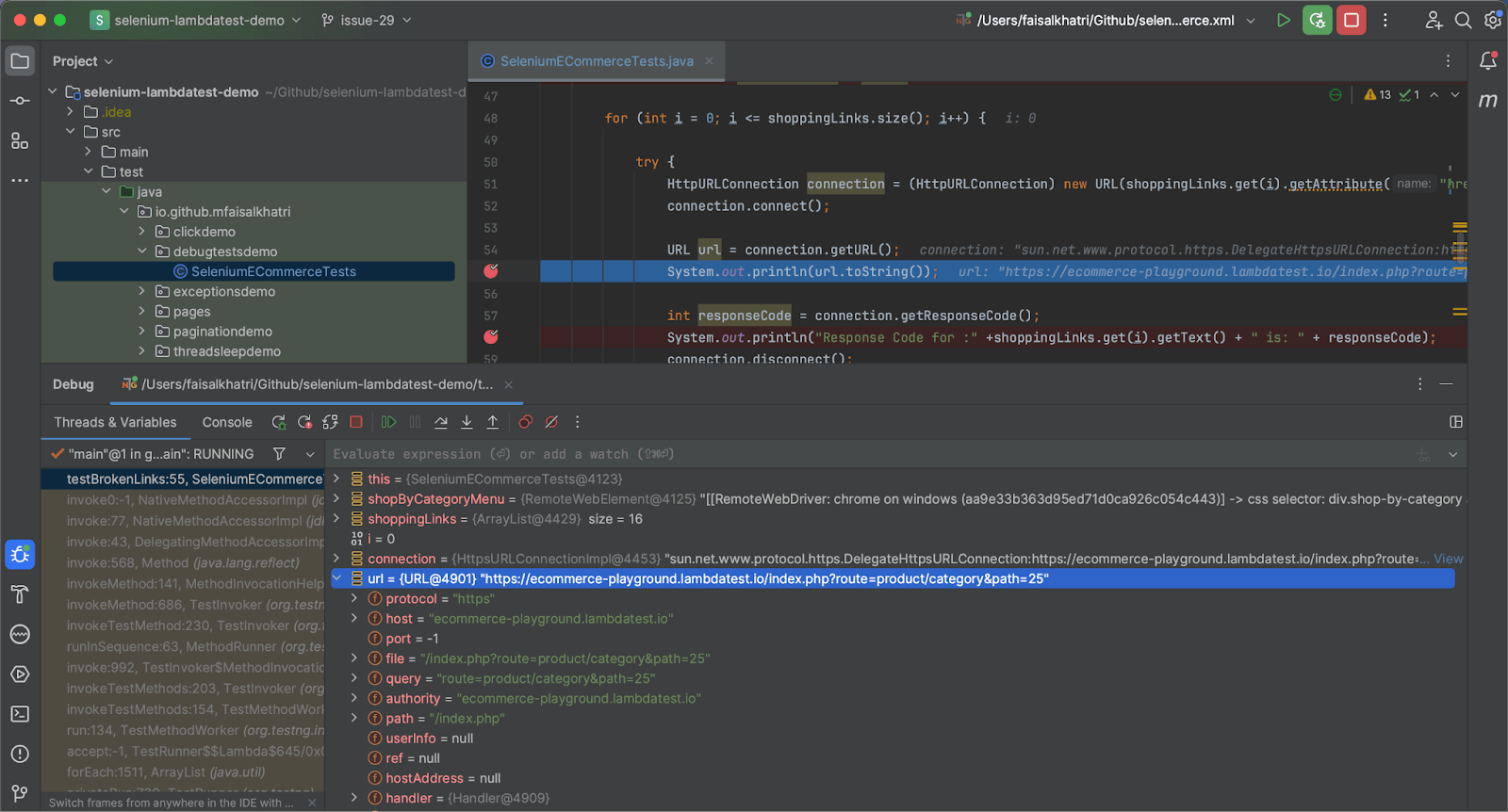
Task: Open the Debug tool window from left sidebar
Action: [20, 554]
